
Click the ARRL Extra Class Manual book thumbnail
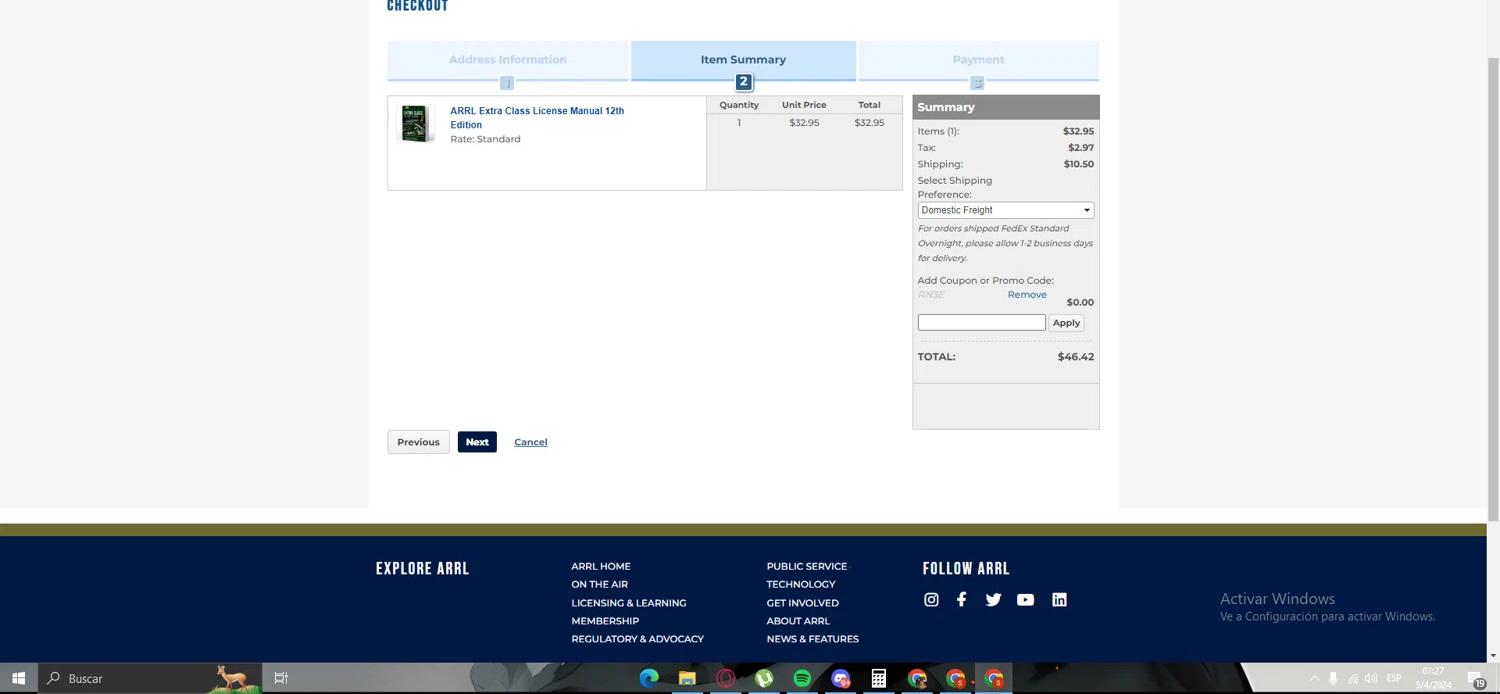click(x=415, y=123)
